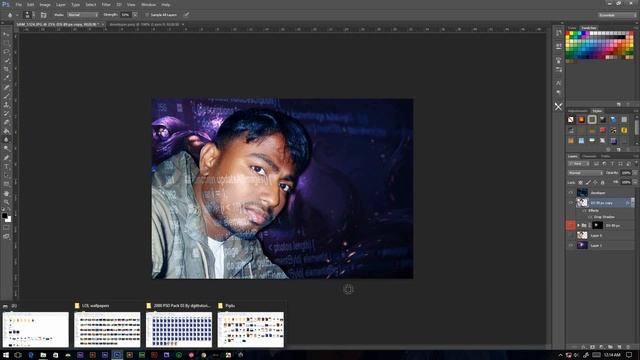Select the Pen tool
This screenshot has height=360, width=640.
click(x=7, y=158)
